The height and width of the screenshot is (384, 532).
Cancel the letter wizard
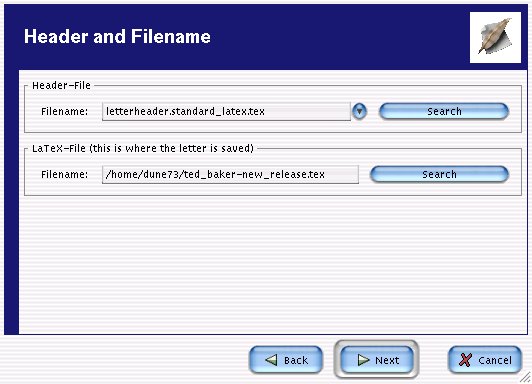click(x=484, y=360)
